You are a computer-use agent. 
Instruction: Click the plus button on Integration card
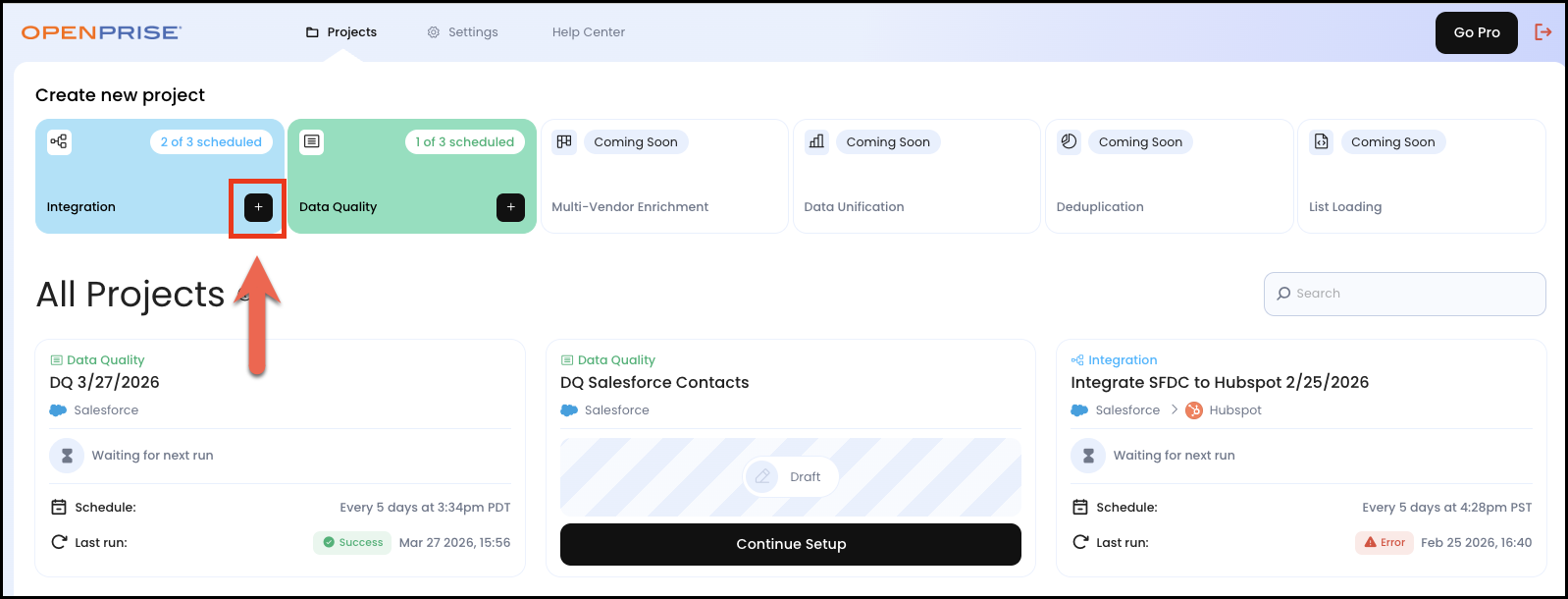258,207
